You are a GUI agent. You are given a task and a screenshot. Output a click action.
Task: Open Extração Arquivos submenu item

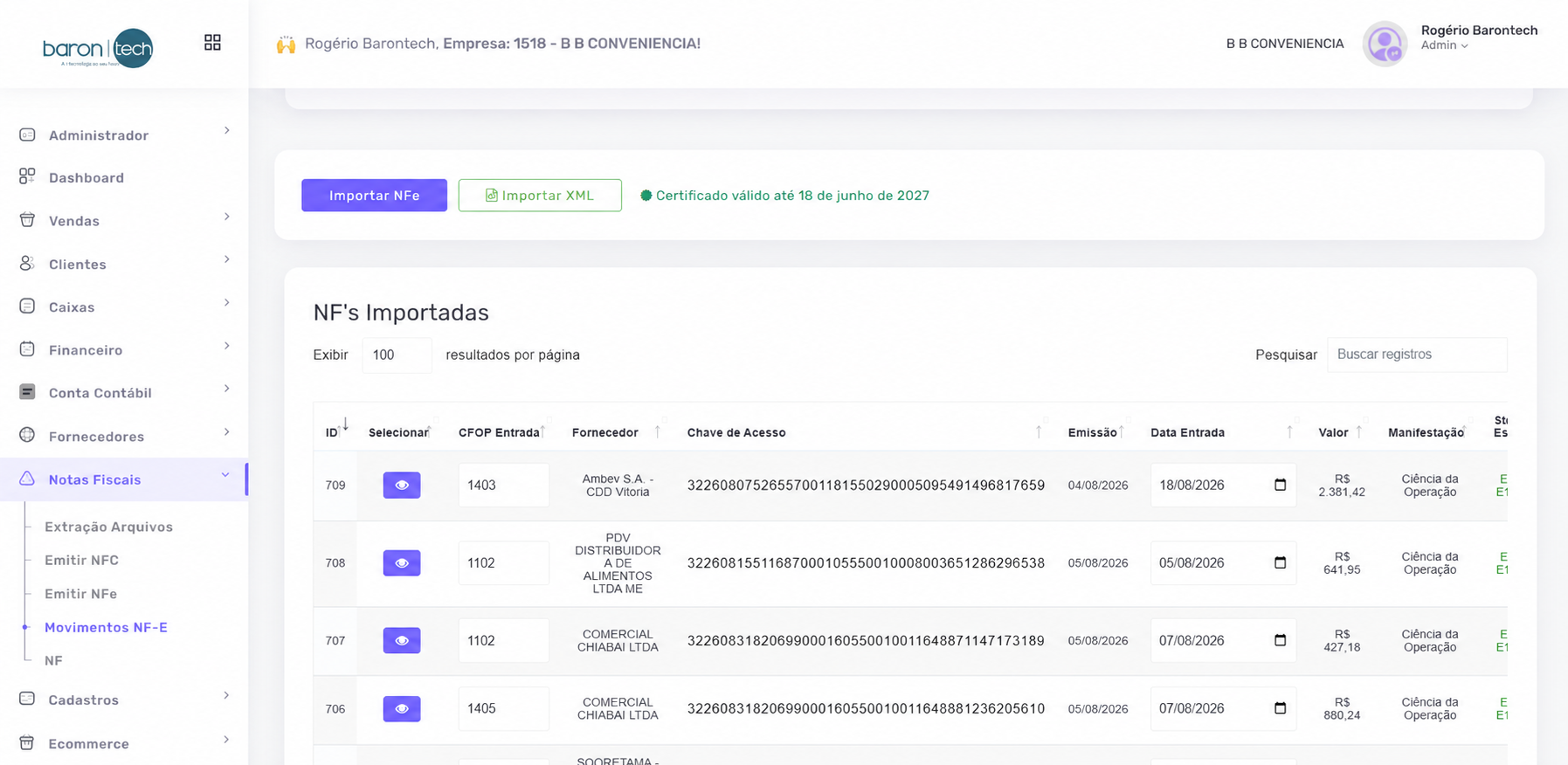(109, 527)
